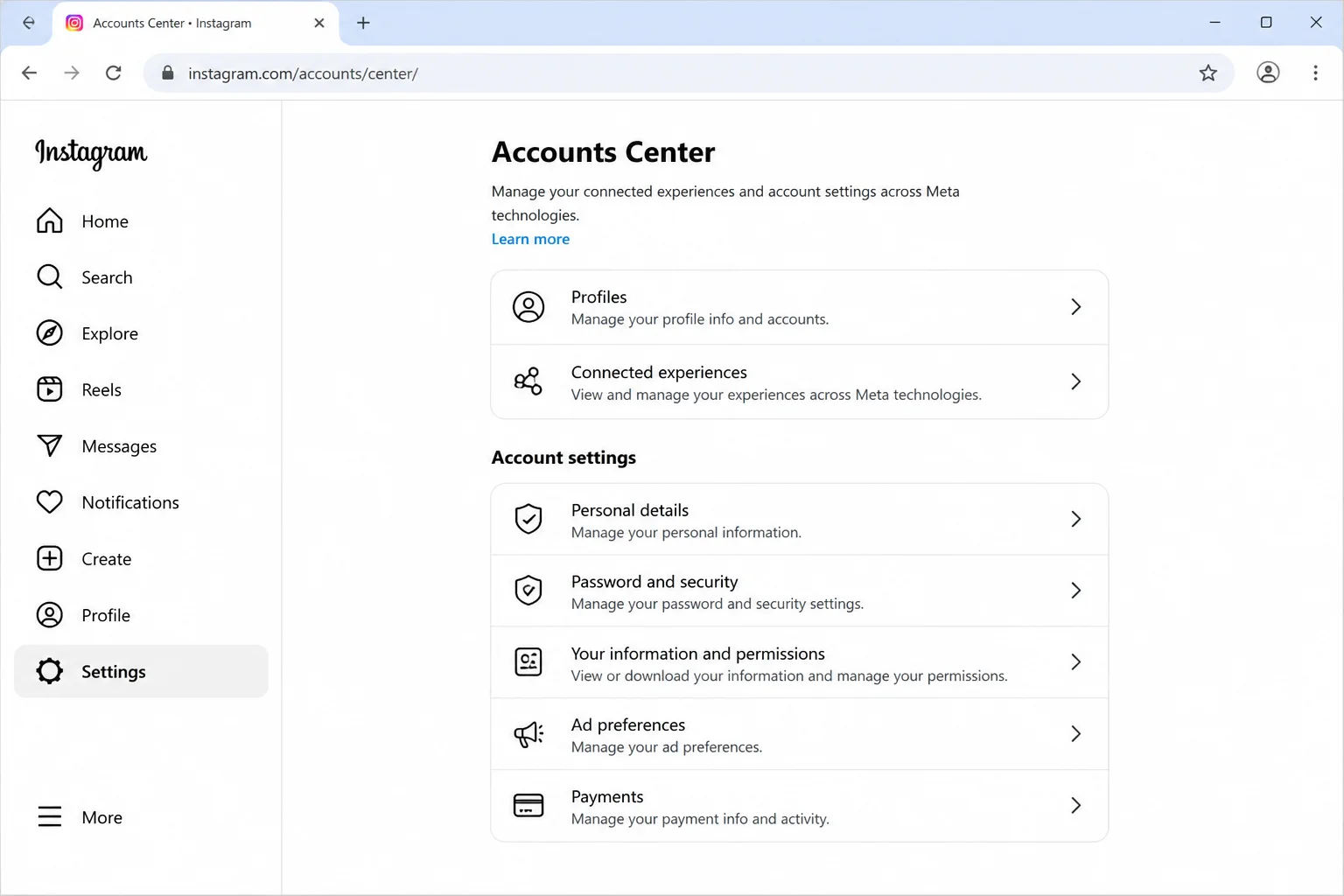1344x896 pixels.
Task: Open Password and security chevron arrow
Action: coord(1076,591)
